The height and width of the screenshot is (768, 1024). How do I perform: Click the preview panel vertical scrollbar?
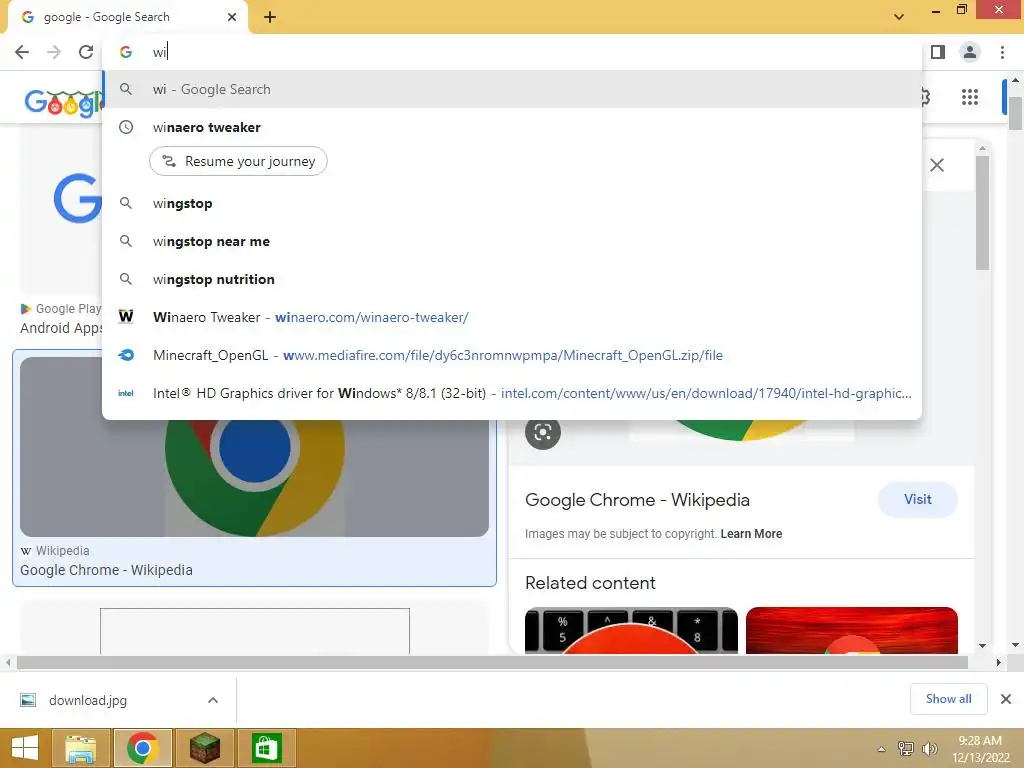pyautogui.click(x=982, y=212)
